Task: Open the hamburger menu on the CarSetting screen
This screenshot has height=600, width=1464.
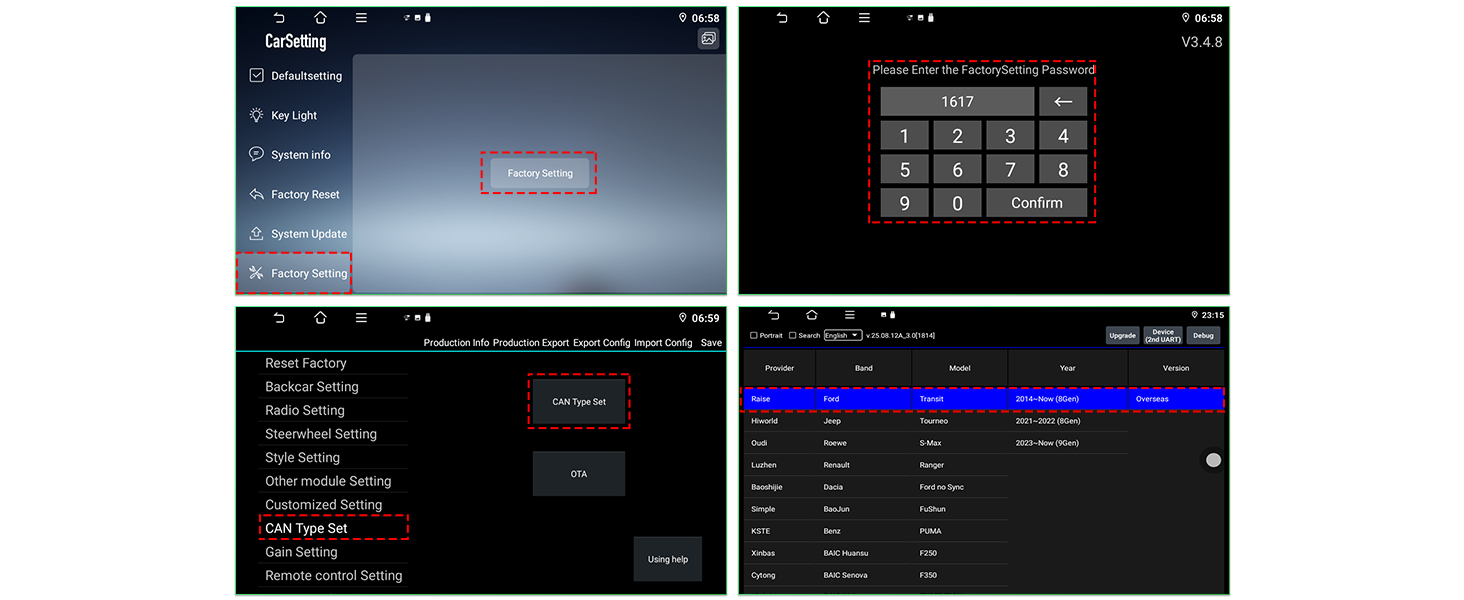Action: (361, 18)
